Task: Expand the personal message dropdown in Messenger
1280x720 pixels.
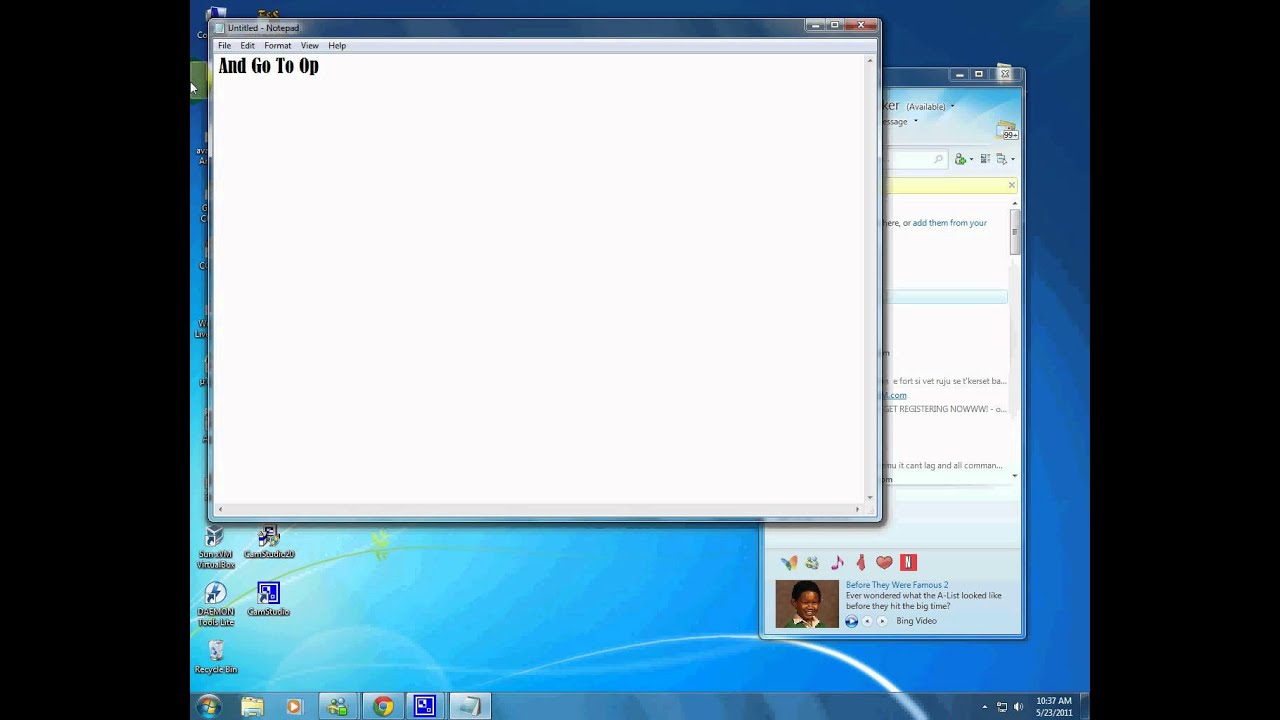Action: (x=915, y=122)
